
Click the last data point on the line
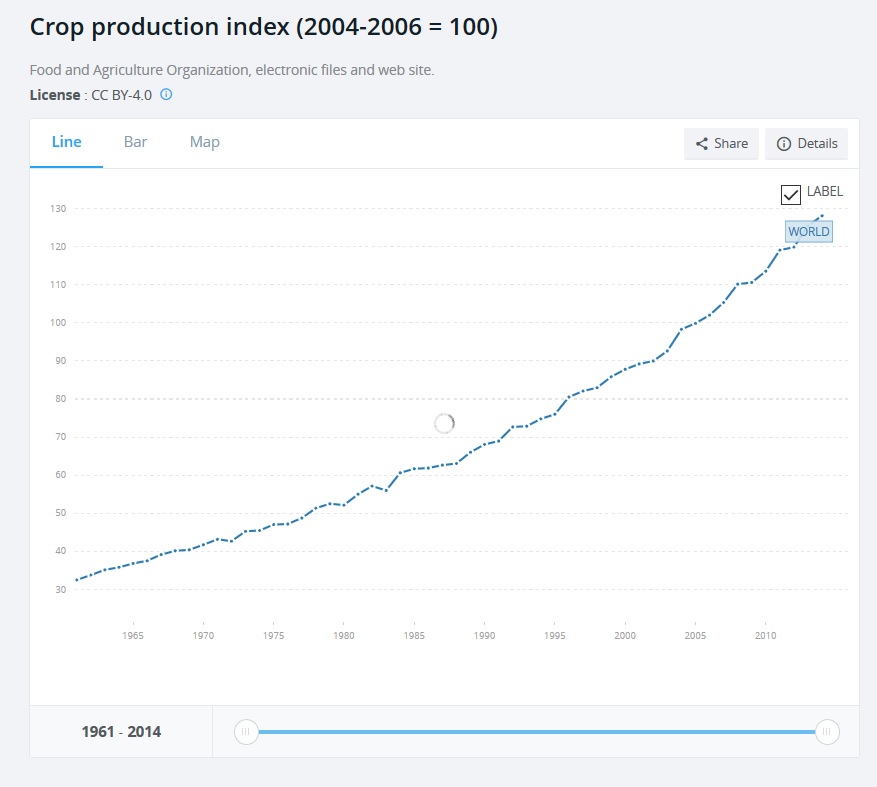click(x=822, y=216)
